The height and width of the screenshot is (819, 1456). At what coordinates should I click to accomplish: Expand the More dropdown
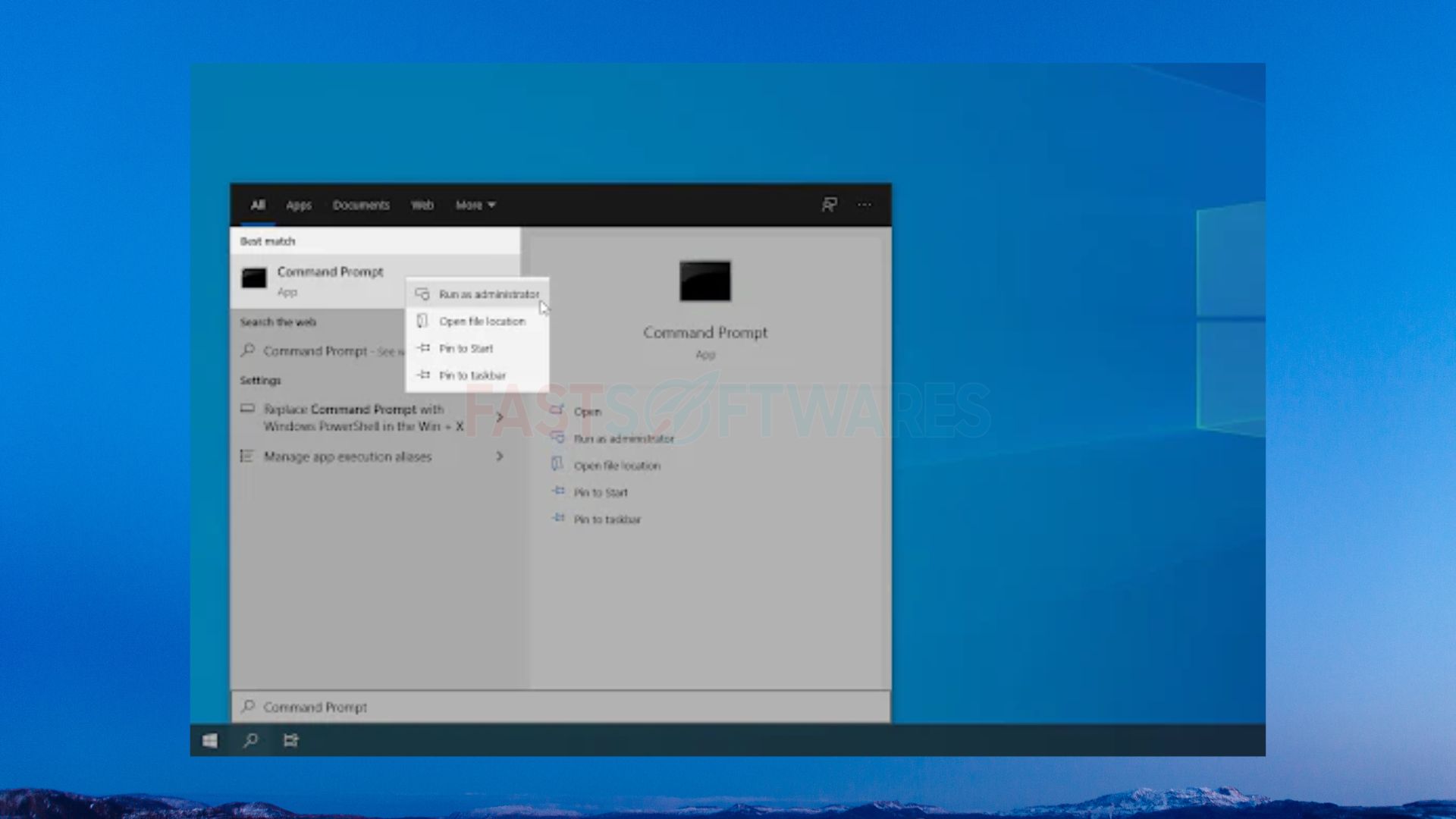pos(475,205)
